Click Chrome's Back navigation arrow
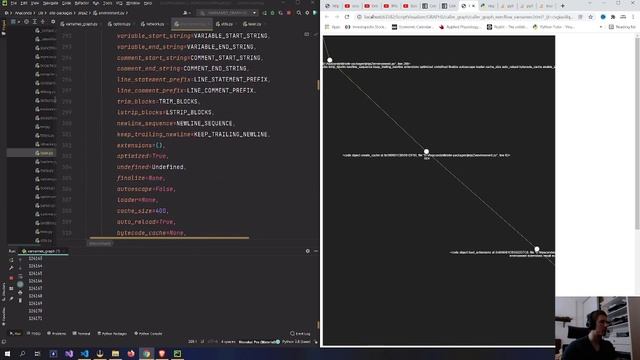 [327, 17]
